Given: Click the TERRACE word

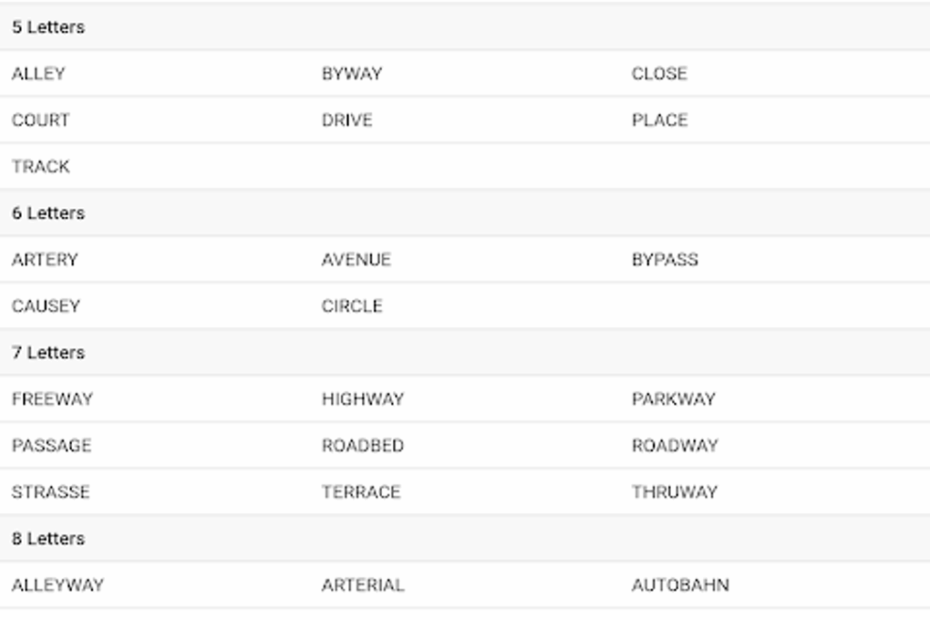Looking at the screenshot, I should [x=361, y=492].
